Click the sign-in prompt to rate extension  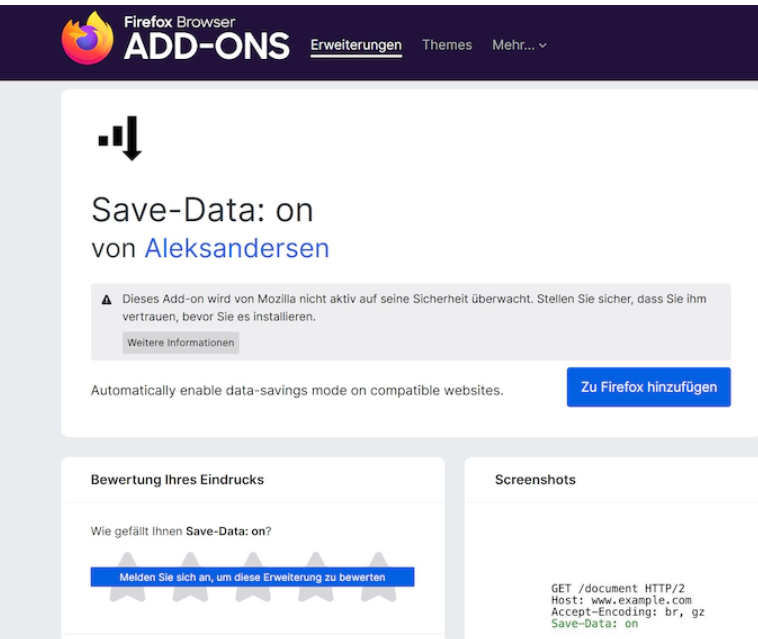click(252, 577)
